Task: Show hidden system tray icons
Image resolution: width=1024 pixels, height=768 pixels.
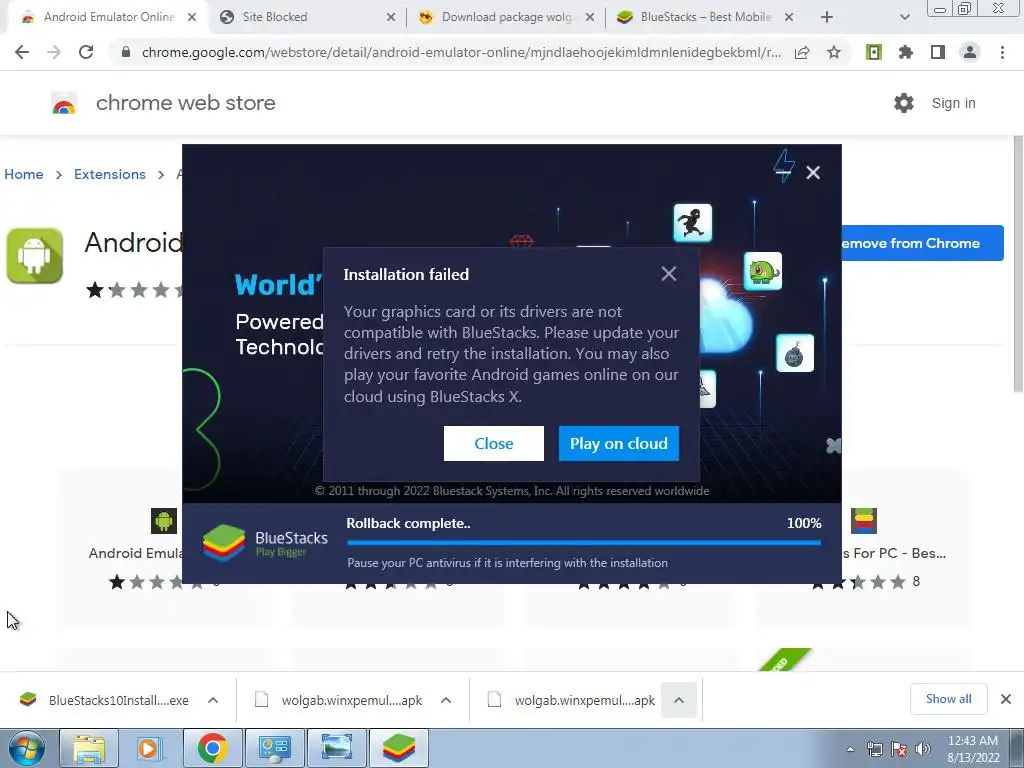Action: coord(850,749)
